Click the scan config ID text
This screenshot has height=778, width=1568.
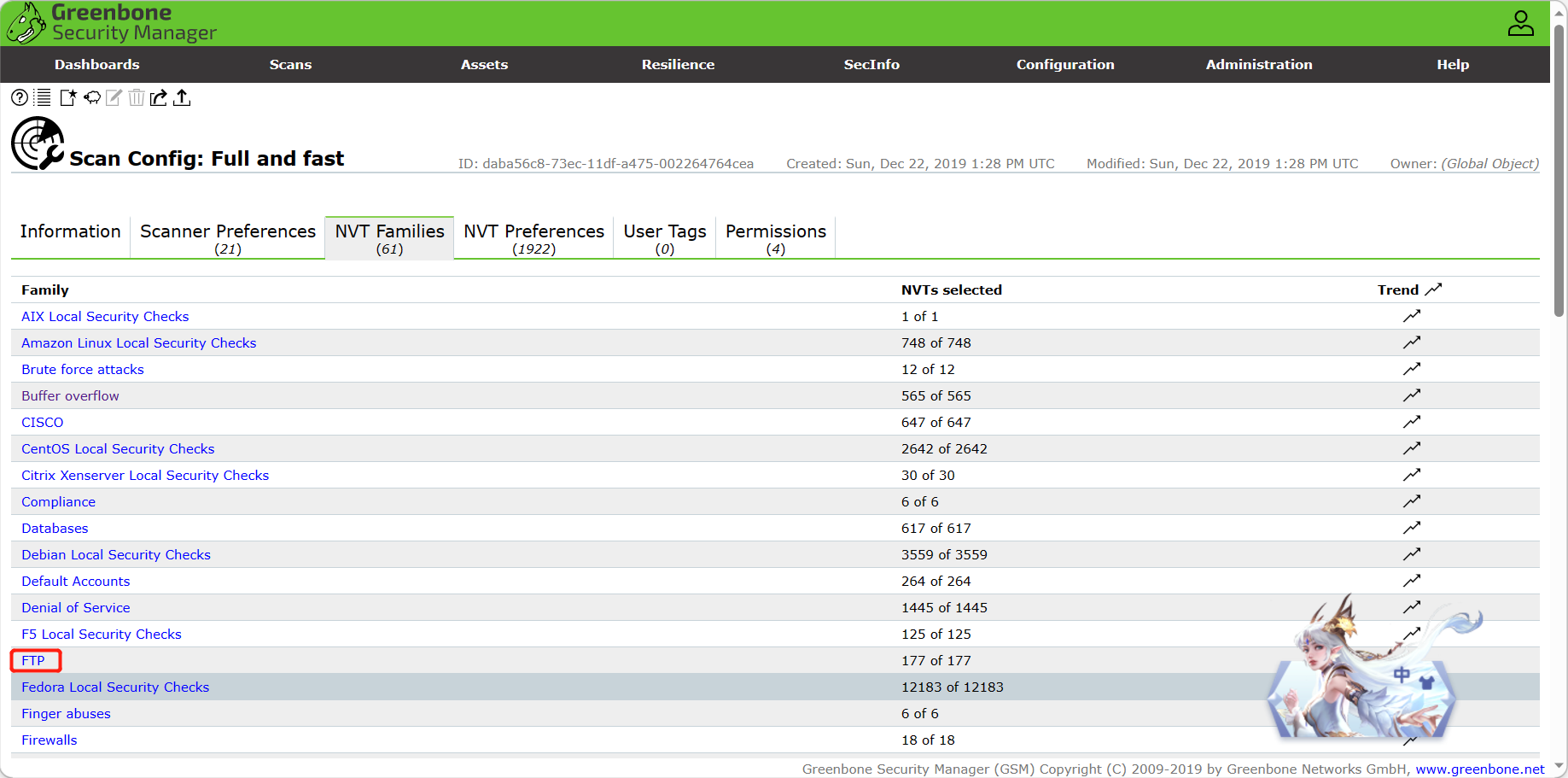(606, 163)
